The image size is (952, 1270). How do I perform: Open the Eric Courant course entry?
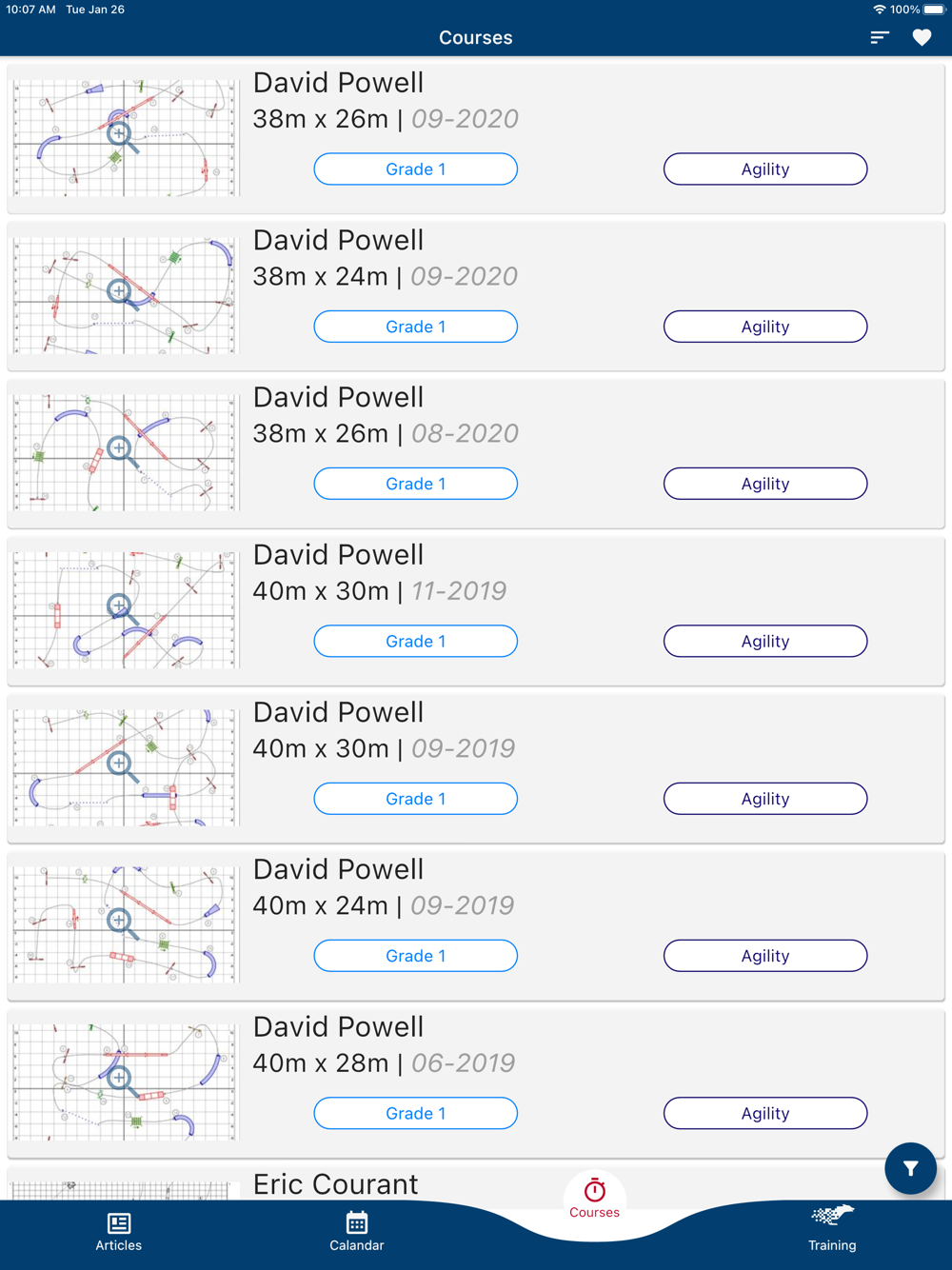click(x=335, y=1183)
